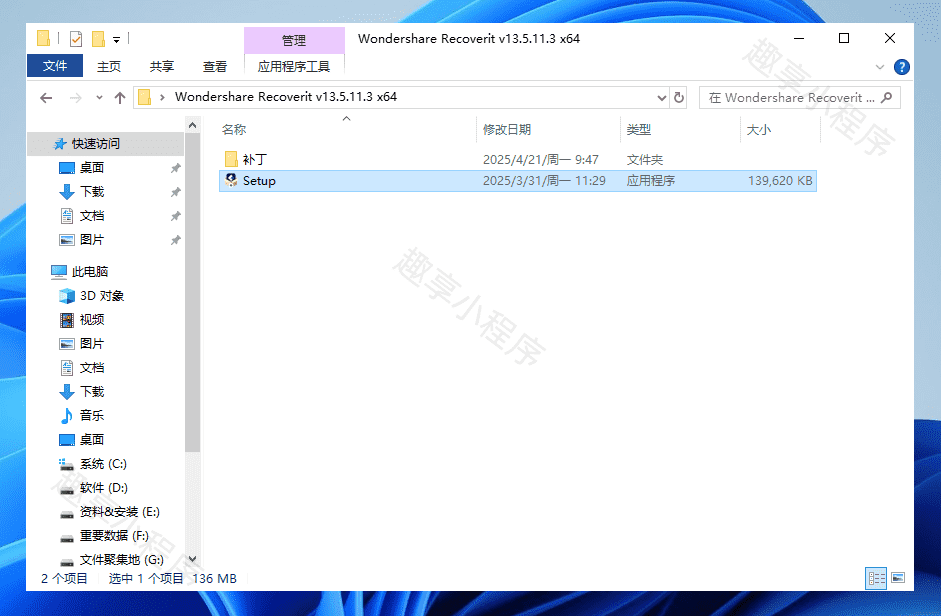
Task: Click the folder icon in the title bar
Action: (43, 38)
